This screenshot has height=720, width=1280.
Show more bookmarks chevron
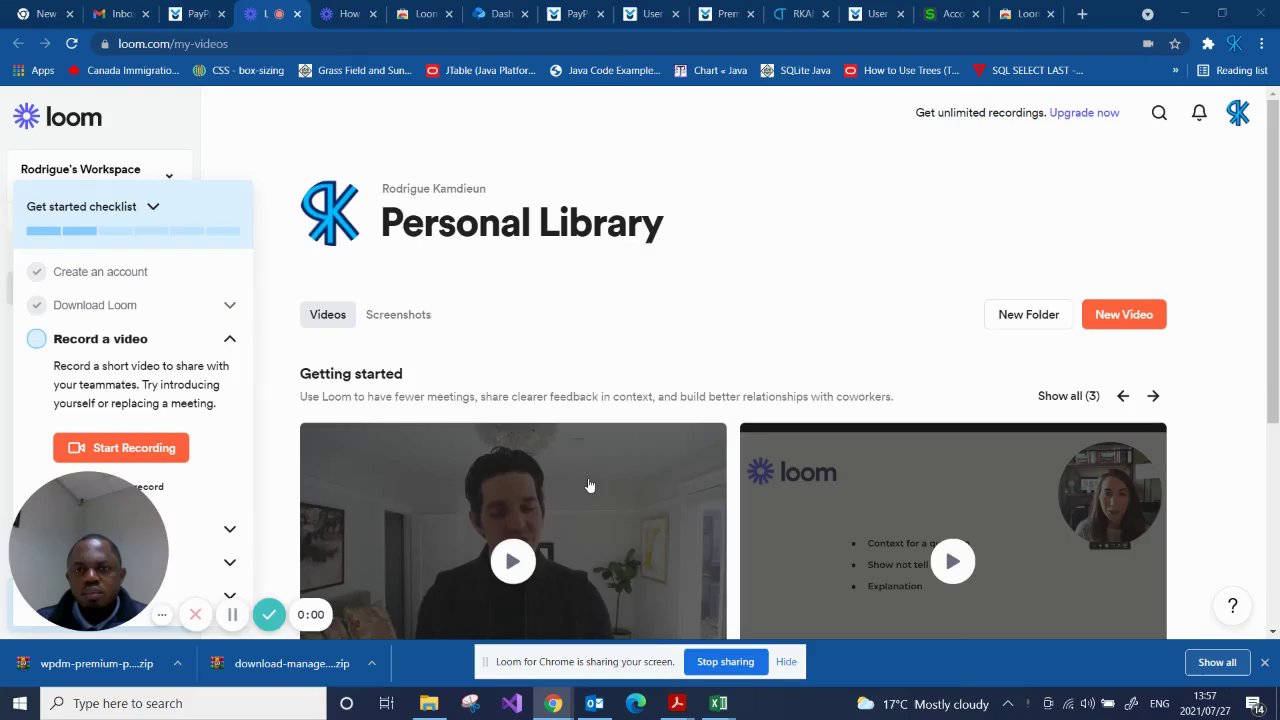(1175, 70)
